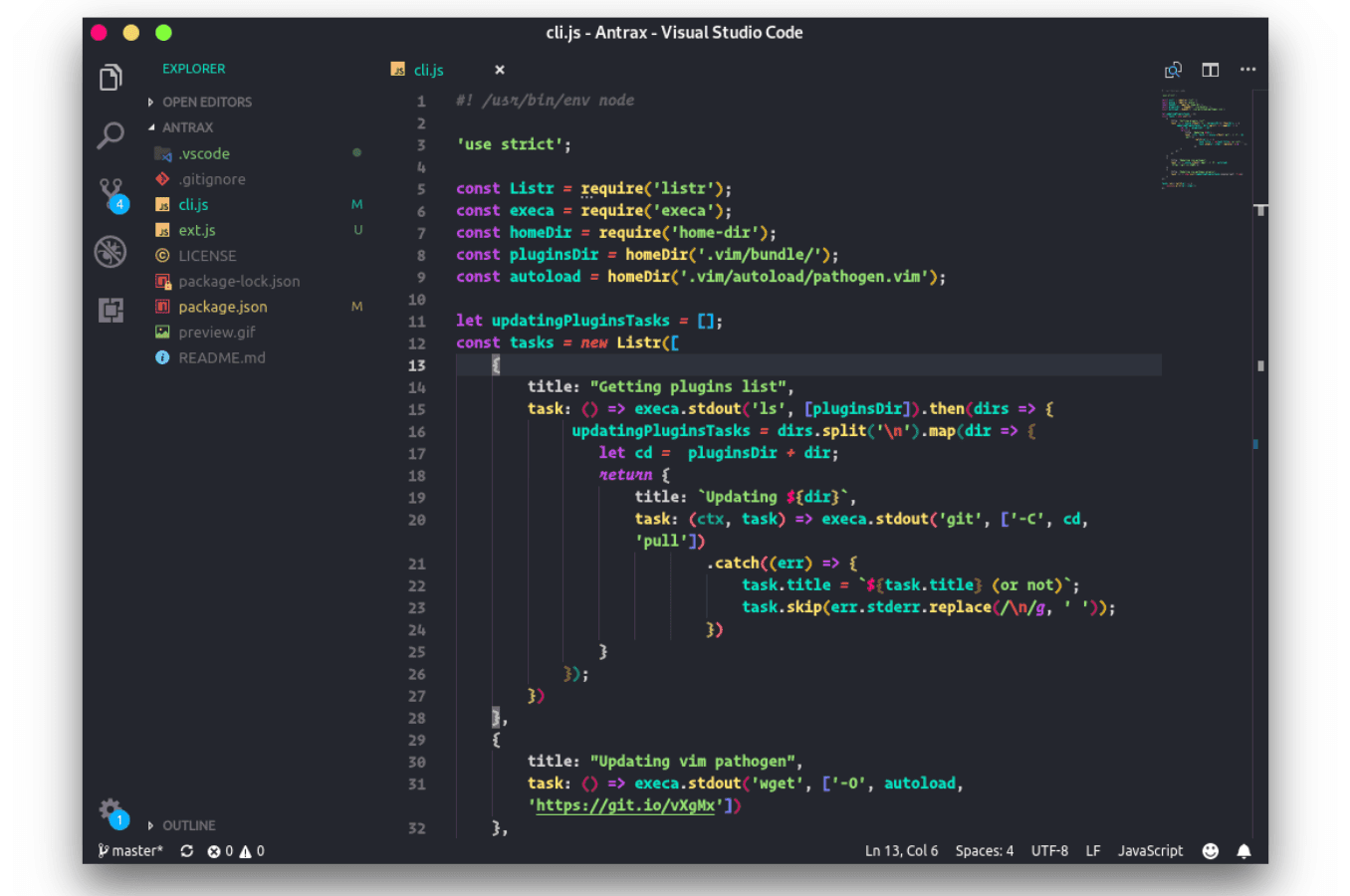
Task: Click the feedback smiley icon
Action: point(1210,851)
